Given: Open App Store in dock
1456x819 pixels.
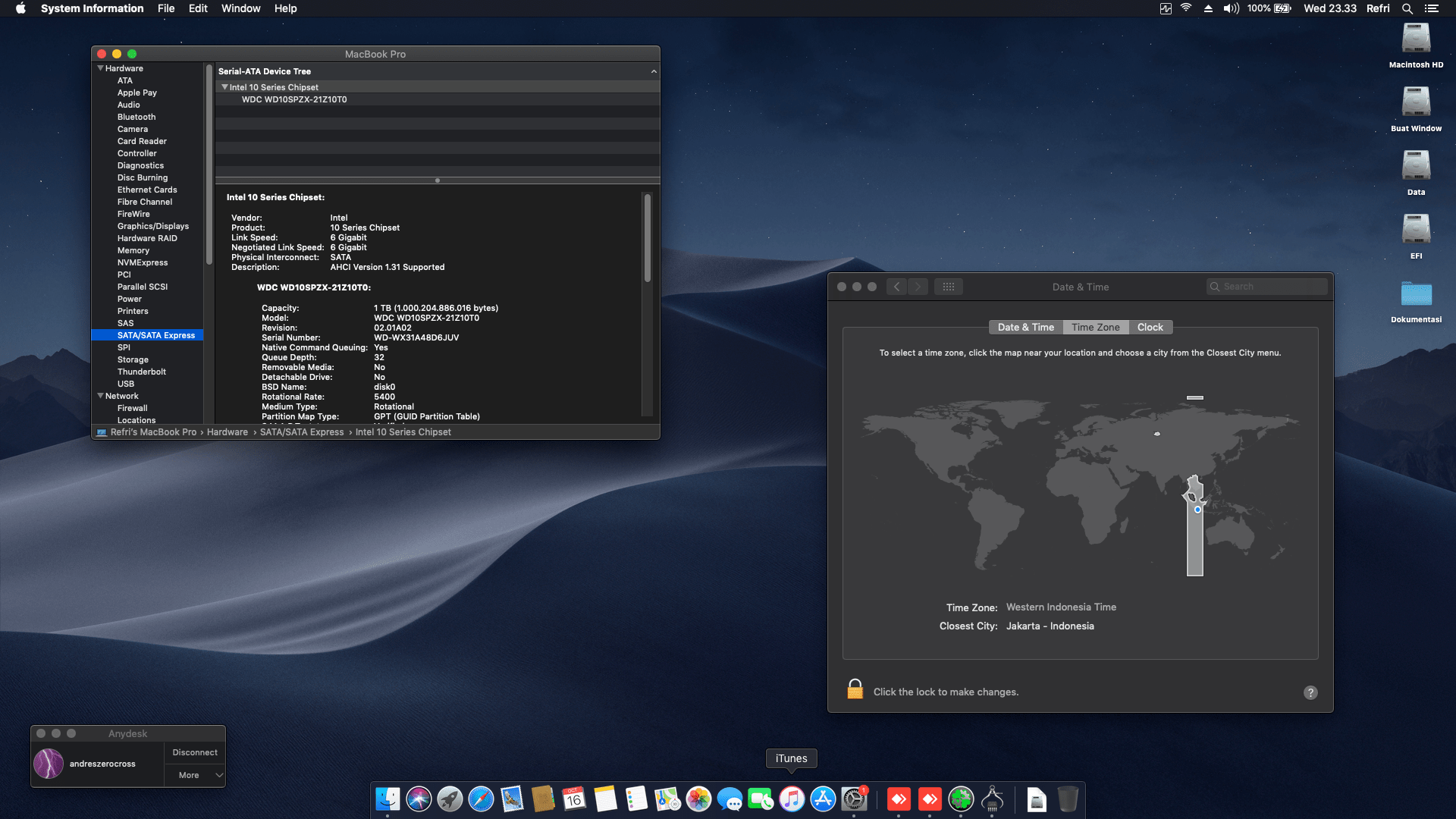Looking at the screenshot, I should point(823,799).
